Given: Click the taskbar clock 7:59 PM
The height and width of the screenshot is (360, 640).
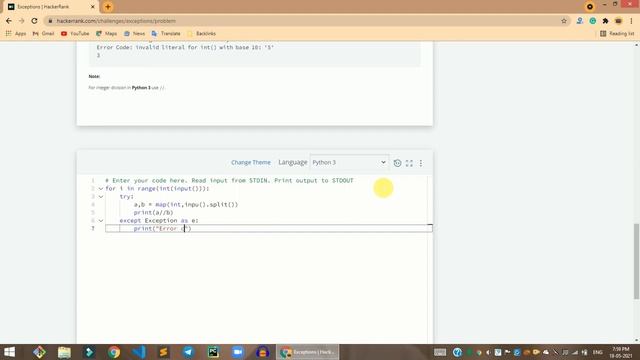Looking at the screenshot, I should pyautogui.click(x=621, y=352).
